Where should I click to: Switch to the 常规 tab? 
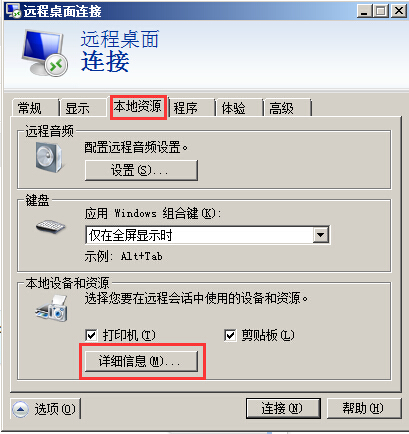[35, 108]
